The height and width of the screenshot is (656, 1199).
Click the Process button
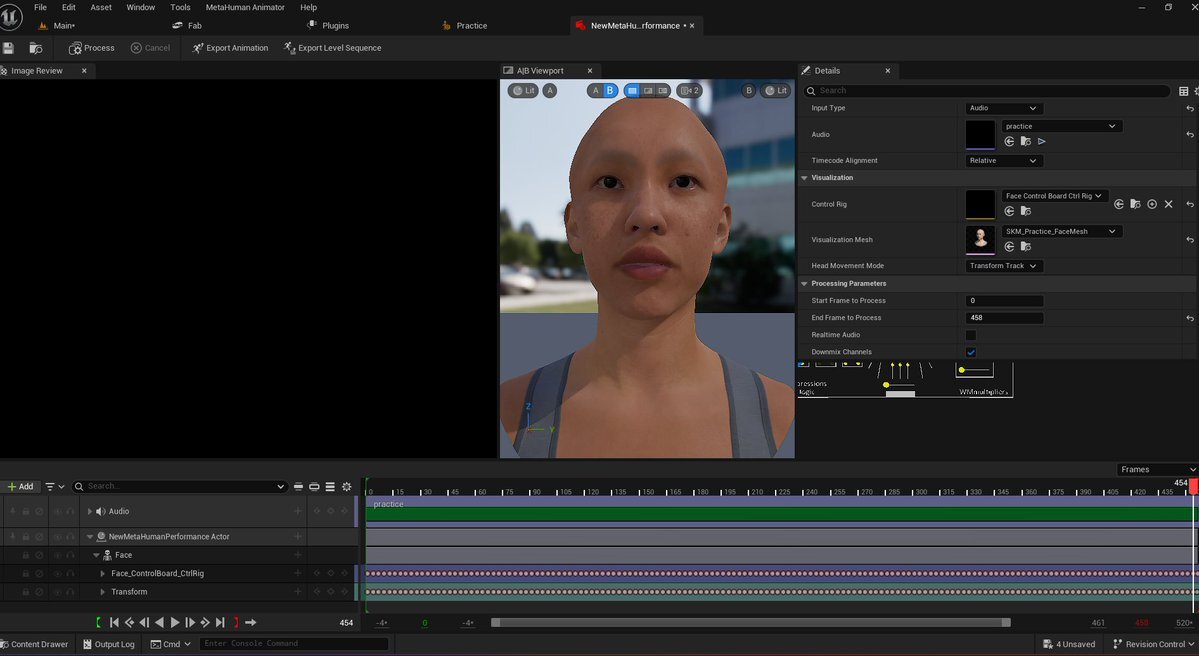[x=92, y=48]
